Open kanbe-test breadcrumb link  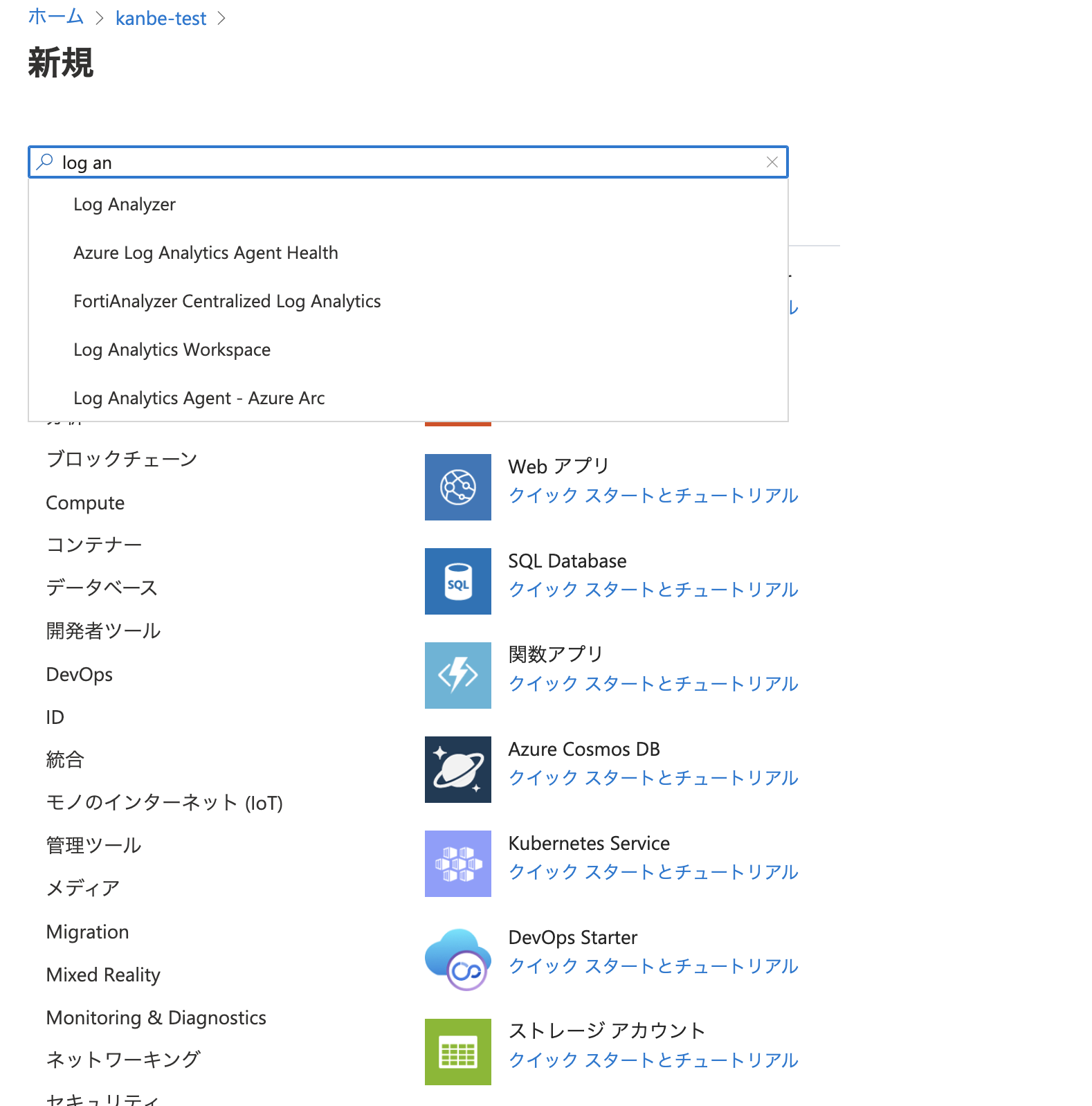[x=161, y=18]
